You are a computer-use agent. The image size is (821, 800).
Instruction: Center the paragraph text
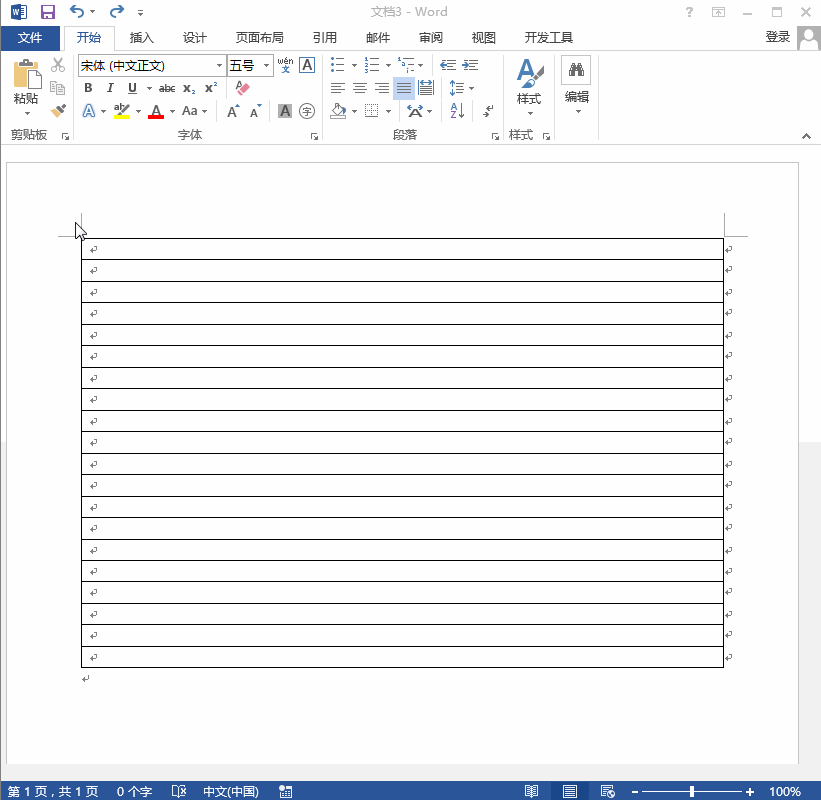[360, 88]
